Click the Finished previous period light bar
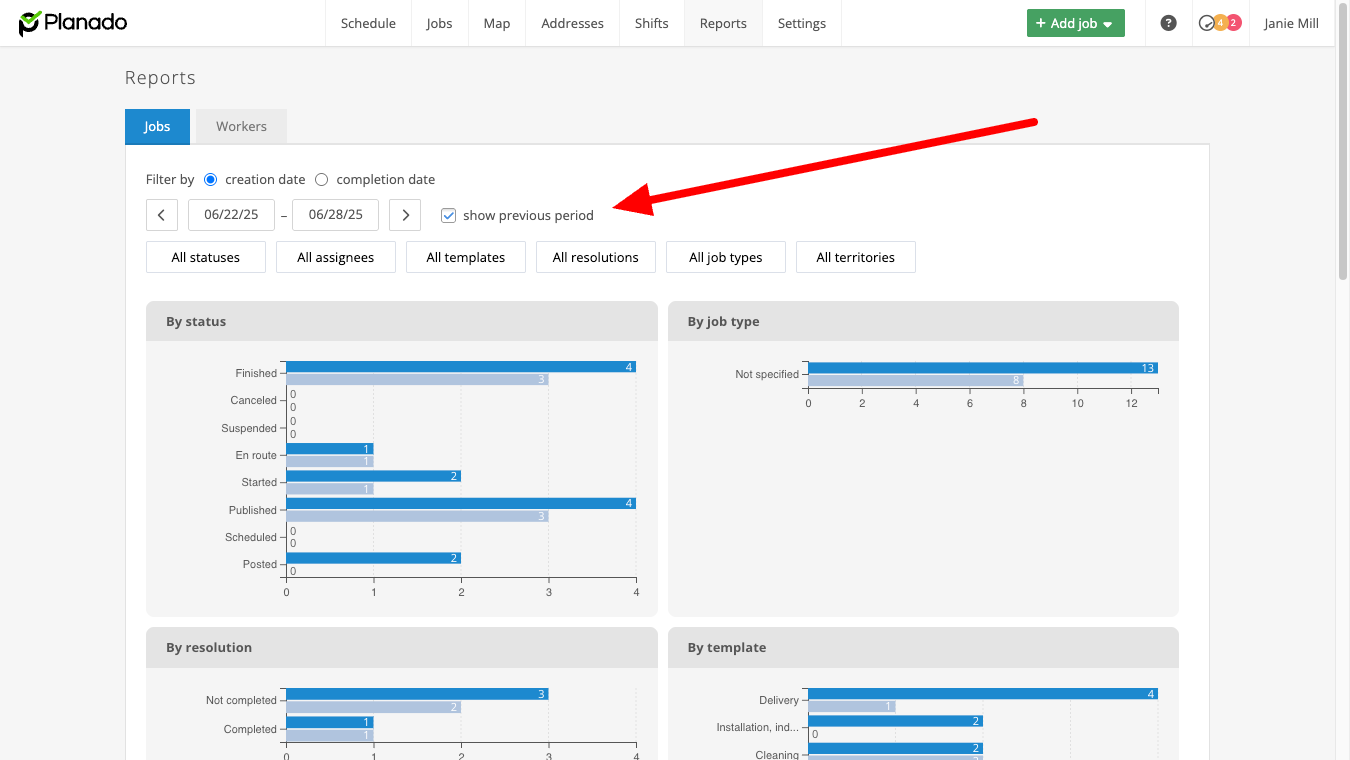Viewport: 1350px width, 760px height. [417, 380]
